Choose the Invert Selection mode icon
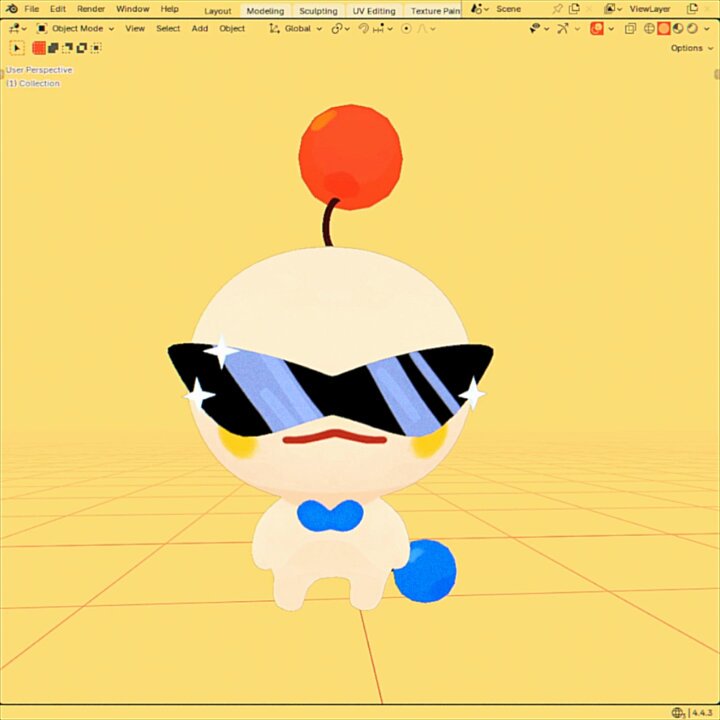This screenshot has width=720, height=720. (82, 48)
